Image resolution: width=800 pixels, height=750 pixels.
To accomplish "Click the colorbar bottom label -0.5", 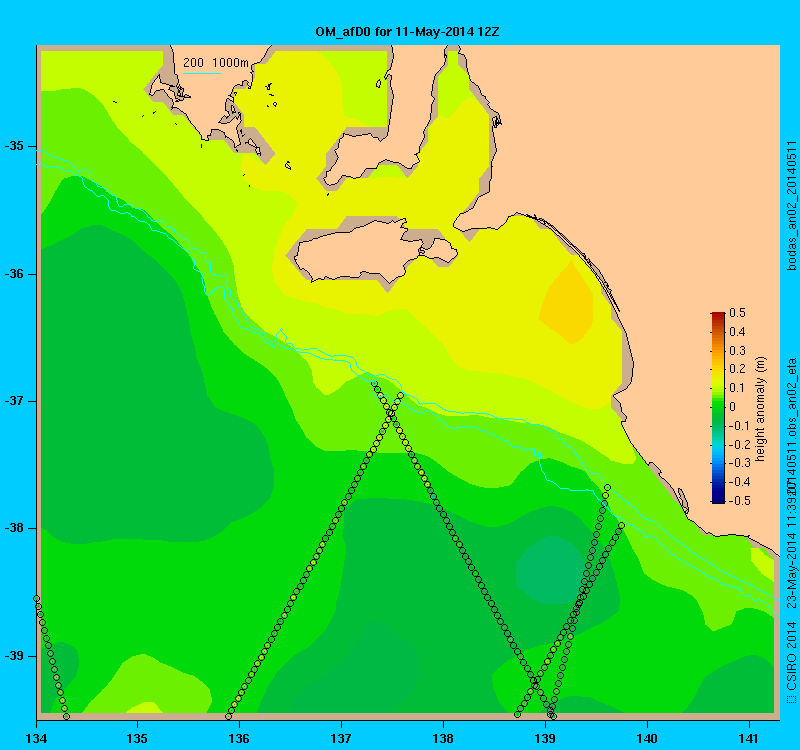I will pyautogui.click(x=738, y=501).
